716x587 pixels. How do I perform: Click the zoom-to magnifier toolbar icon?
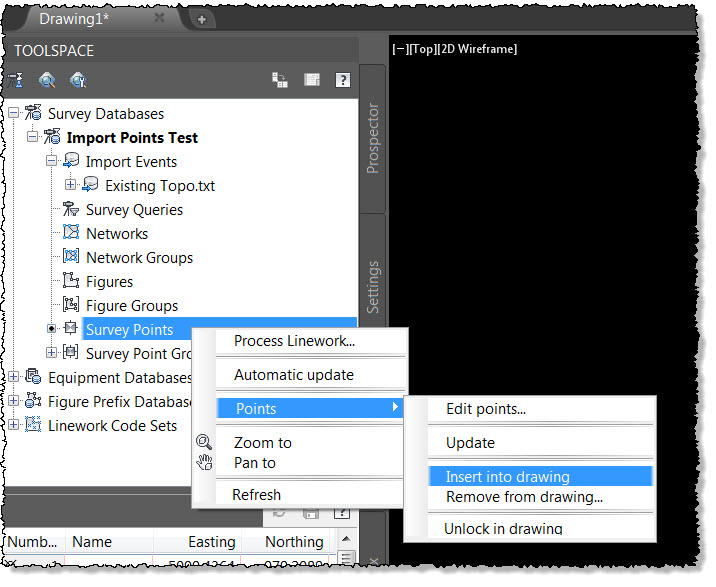point(47,80)
